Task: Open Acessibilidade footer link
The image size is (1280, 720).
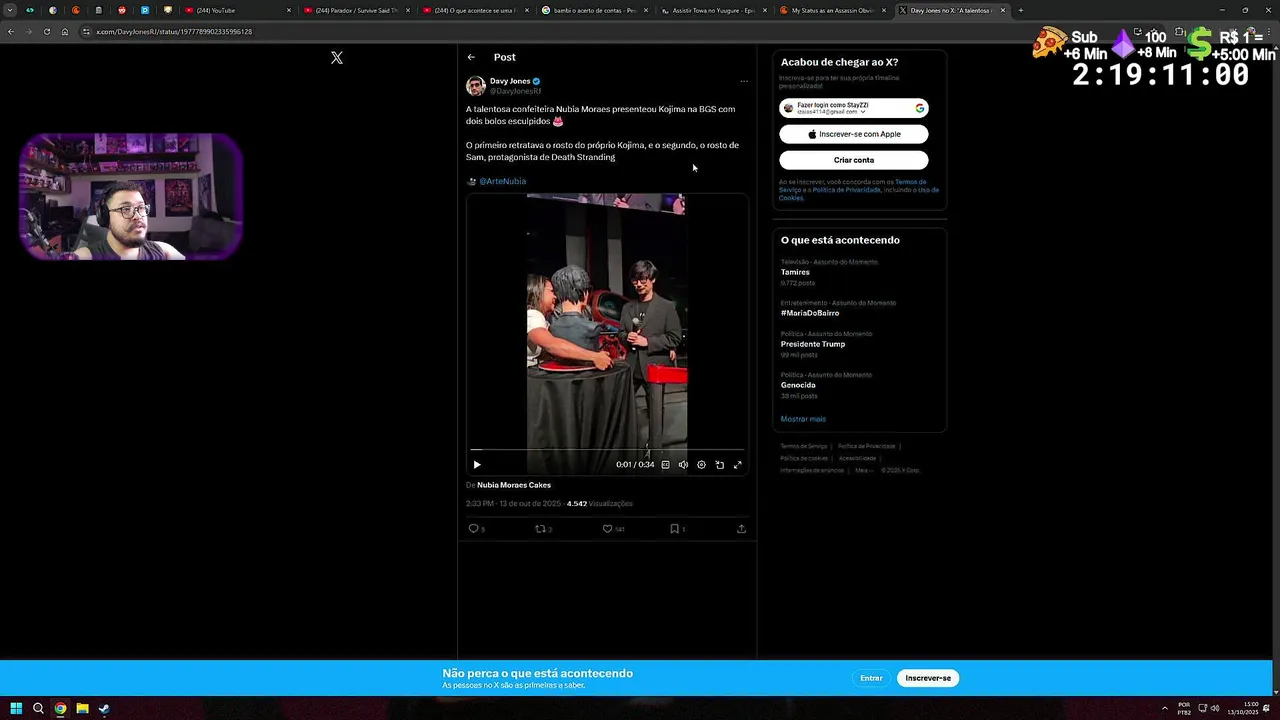Action: click(x=857, y=458)
